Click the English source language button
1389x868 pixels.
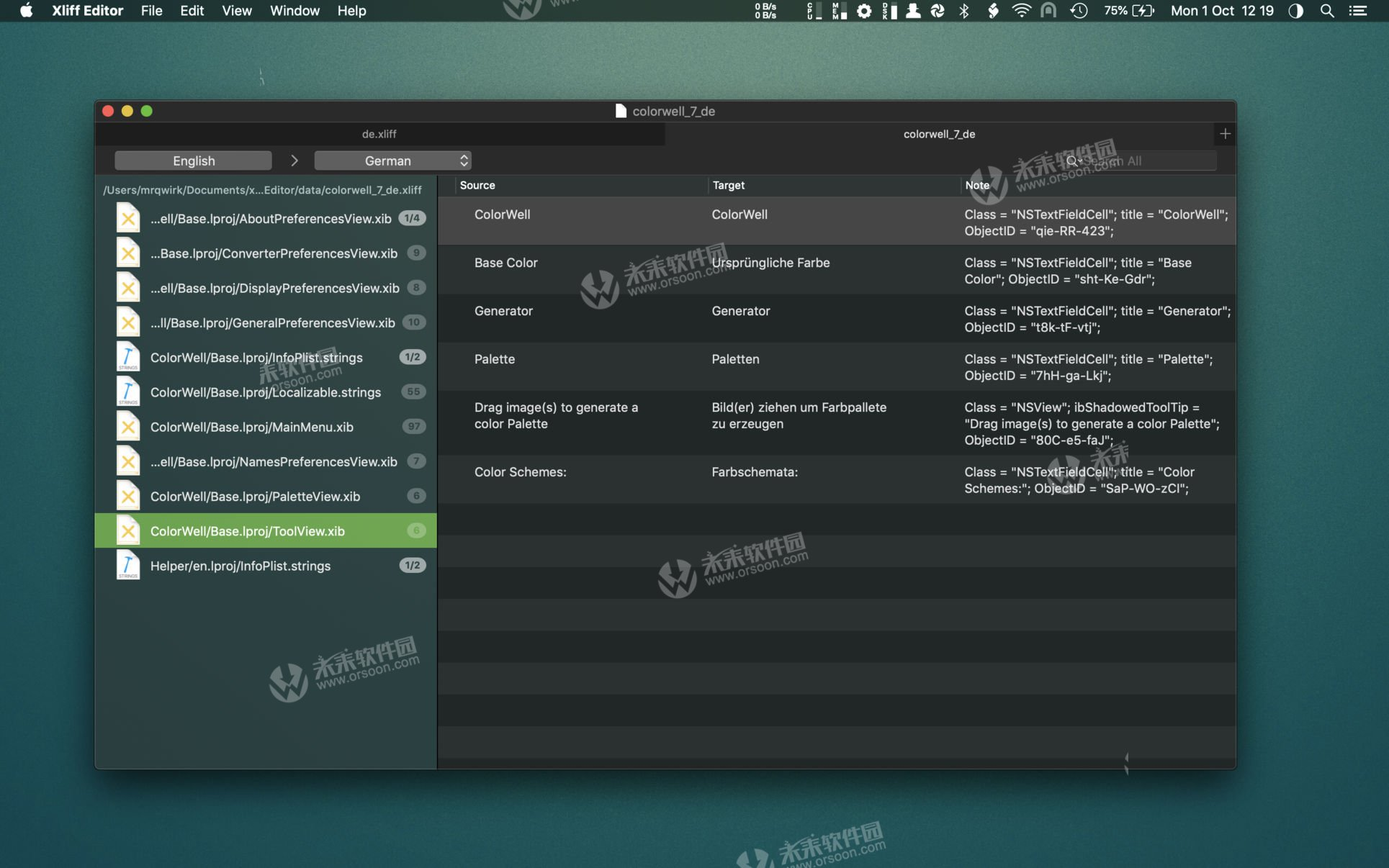pos(193,161)
